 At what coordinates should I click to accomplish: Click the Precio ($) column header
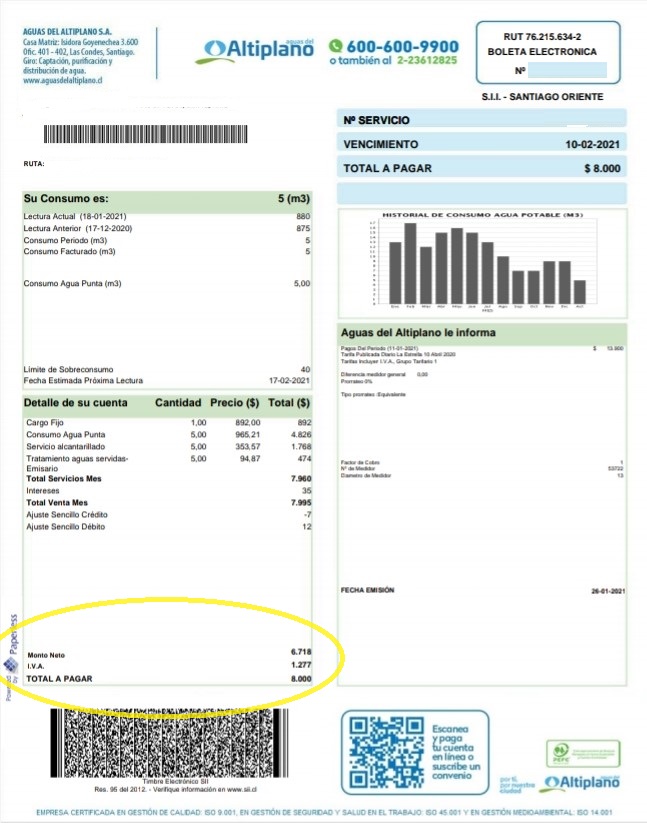pos(235,403)
